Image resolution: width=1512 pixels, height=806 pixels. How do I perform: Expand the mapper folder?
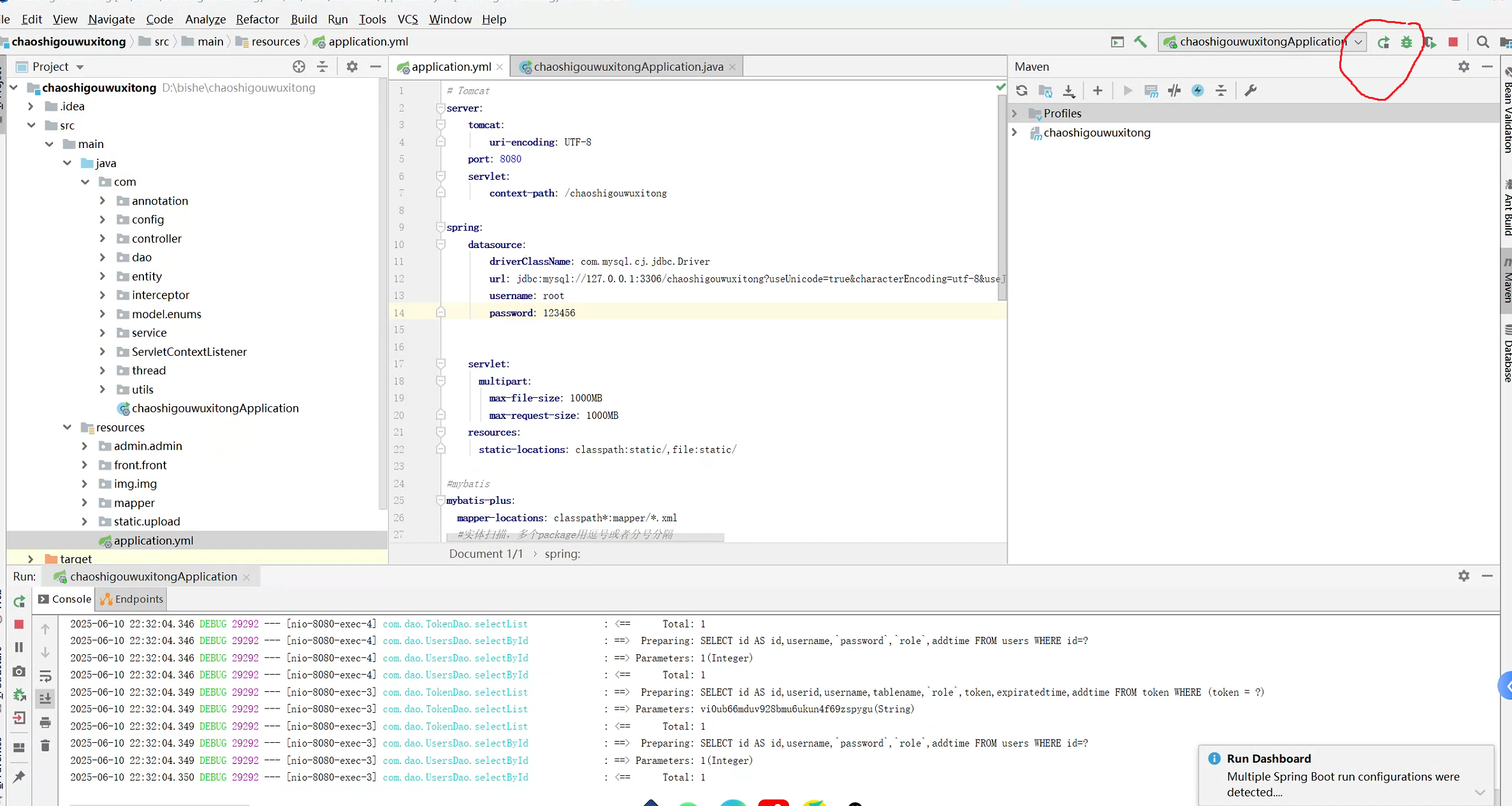[x=85, y=502]
